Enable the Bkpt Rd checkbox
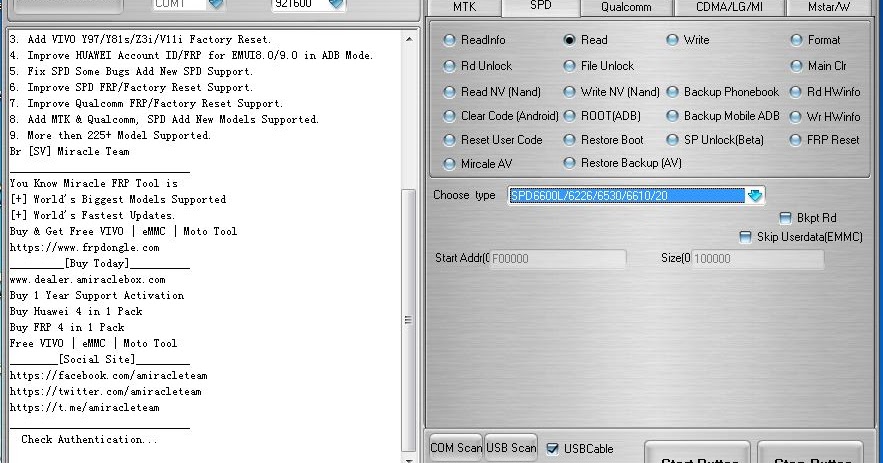 click(785, 218)
